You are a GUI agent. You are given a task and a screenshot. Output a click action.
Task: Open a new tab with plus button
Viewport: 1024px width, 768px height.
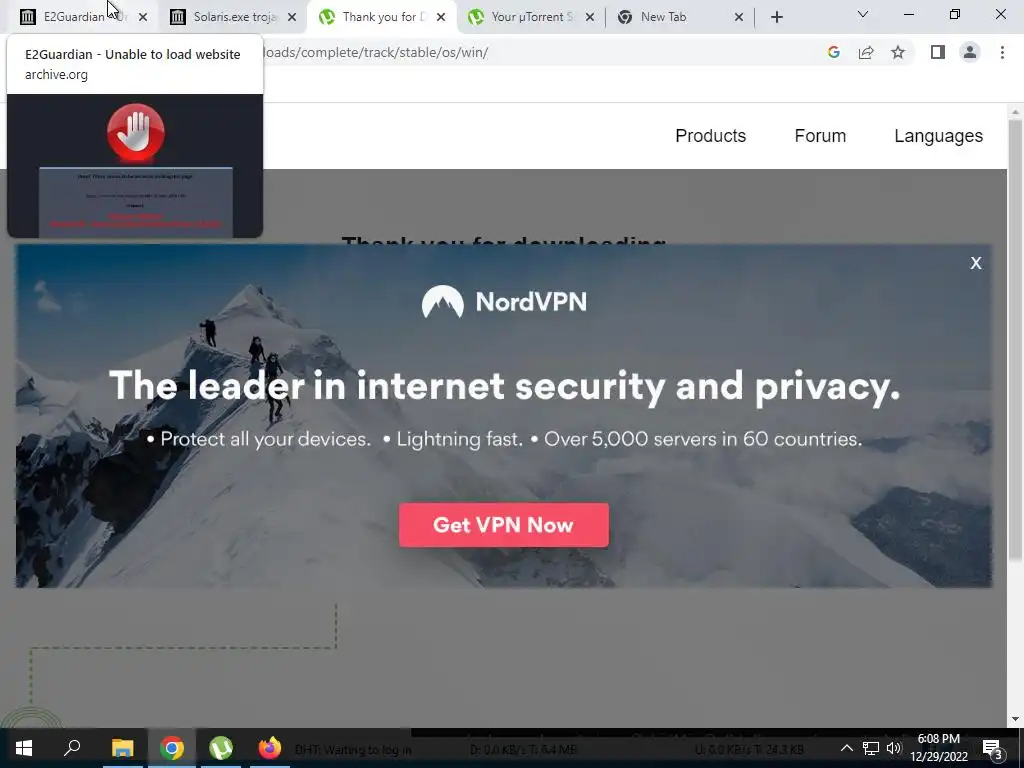[x=776, y=17]
